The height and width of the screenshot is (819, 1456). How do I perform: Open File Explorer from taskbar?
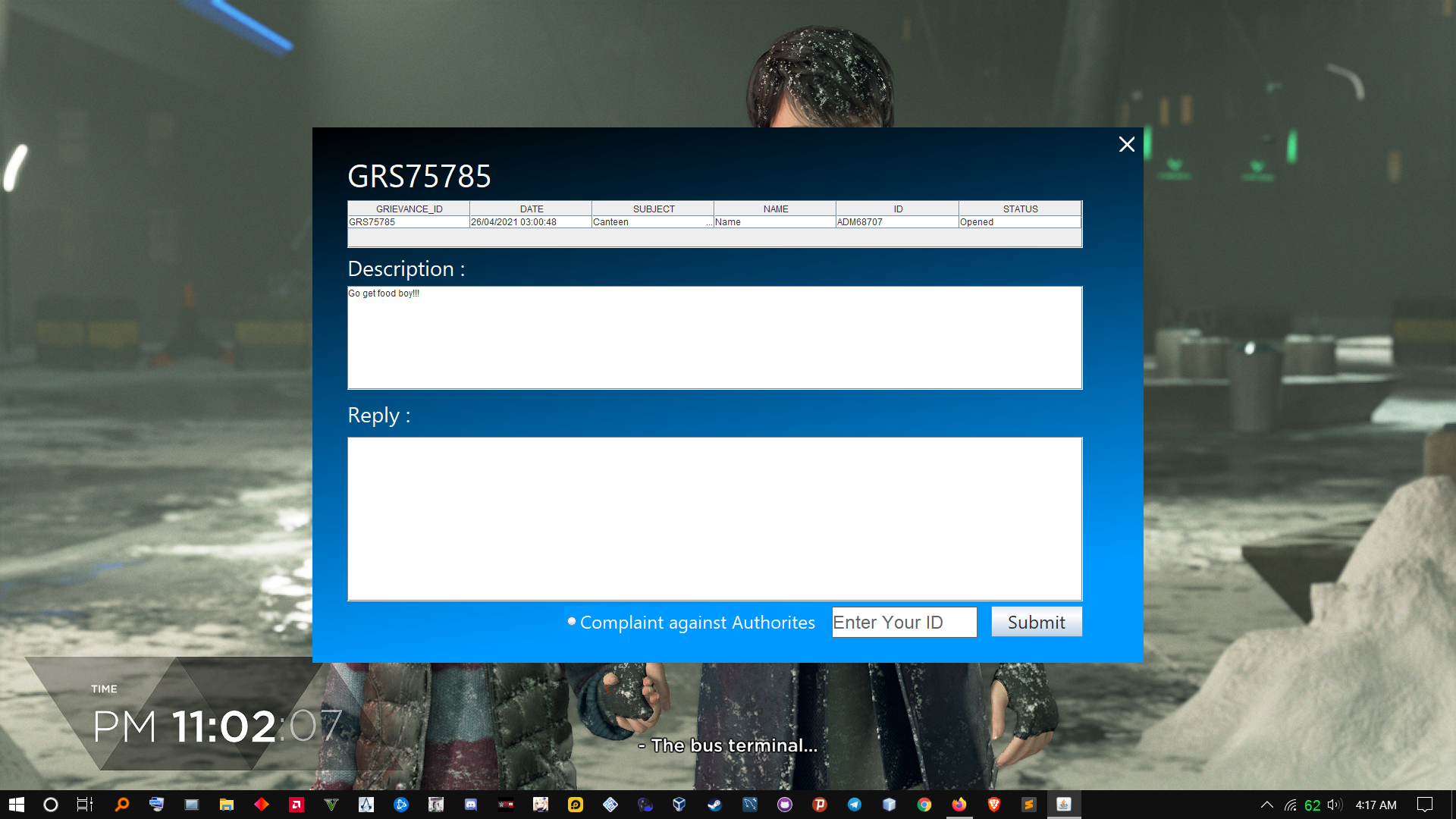click(x=227, y=805)
